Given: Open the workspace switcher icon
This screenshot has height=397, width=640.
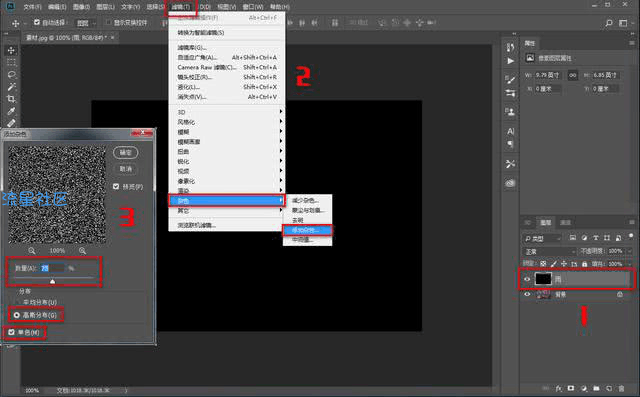Looking at the screenshot, I should coord(623,23).
